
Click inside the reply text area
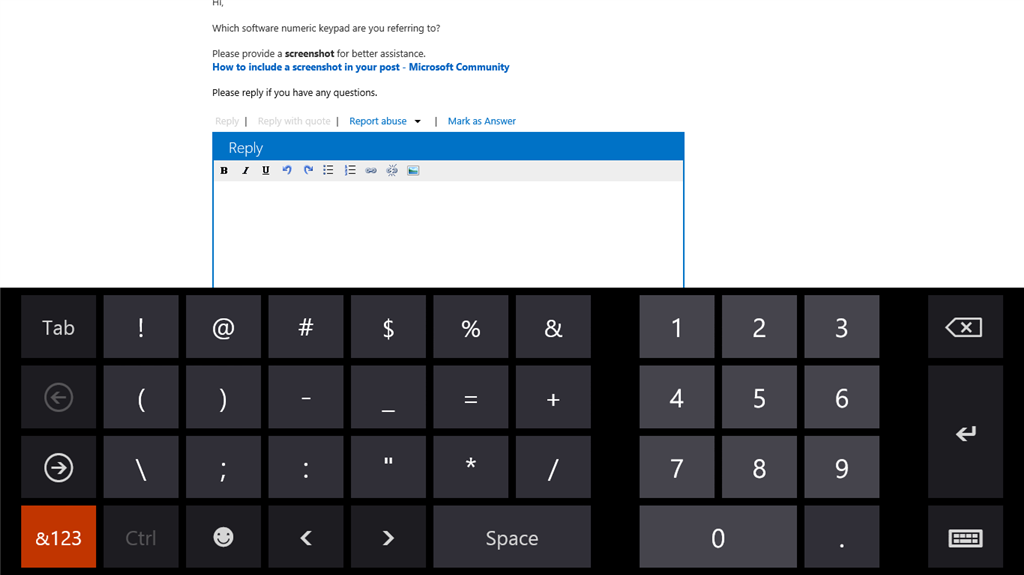point(448,233)
